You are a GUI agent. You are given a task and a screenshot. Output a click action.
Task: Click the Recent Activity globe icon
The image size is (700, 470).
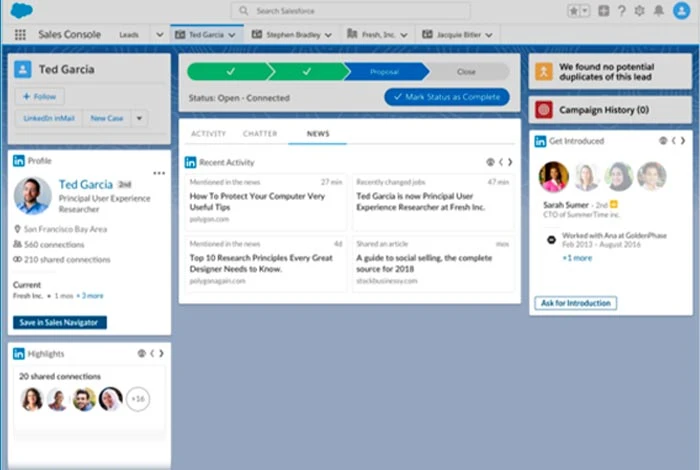point(490,162)
